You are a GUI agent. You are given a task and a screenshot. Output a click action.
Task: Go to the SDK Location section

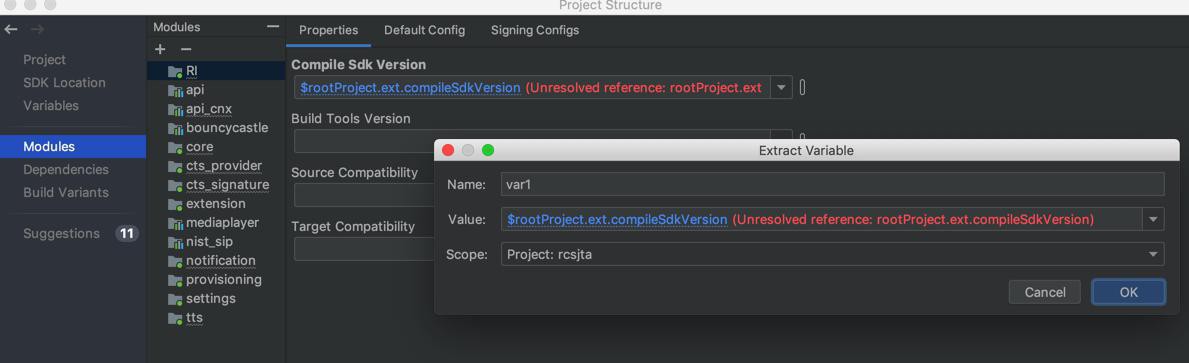(64, 83)
